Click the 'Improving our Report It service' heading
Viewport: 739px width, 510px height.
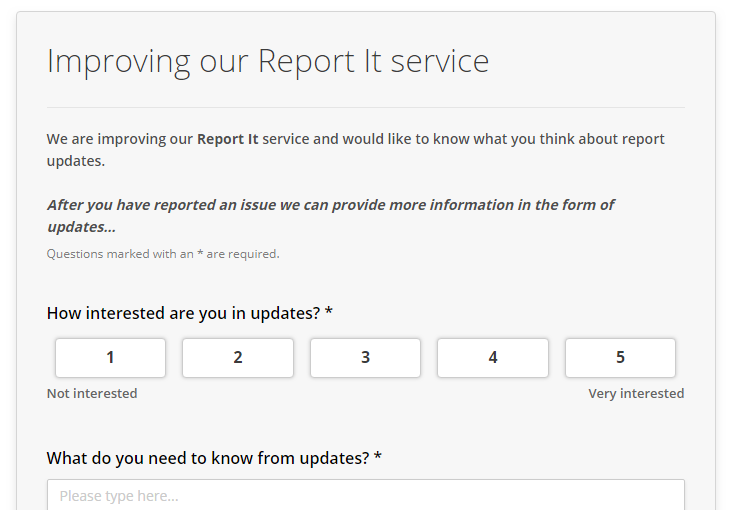[268, 61]
